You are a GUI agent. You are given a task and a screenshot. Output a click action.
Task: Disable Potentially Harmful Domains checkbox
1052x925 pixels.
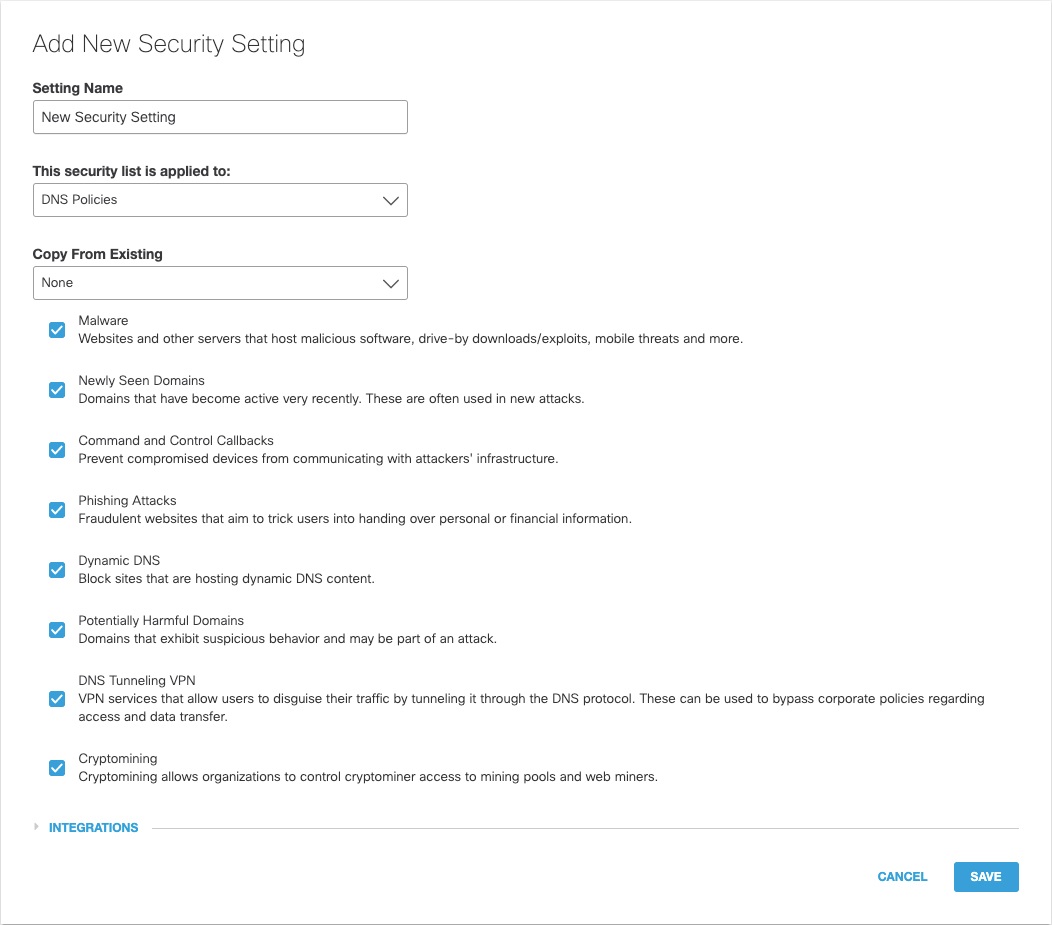point(57,630)
